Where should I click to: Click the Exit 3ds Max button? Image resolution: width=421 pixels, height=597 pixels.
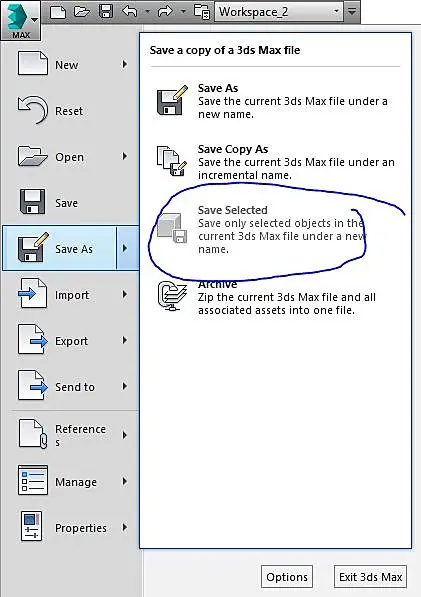[x=370, y=577]
